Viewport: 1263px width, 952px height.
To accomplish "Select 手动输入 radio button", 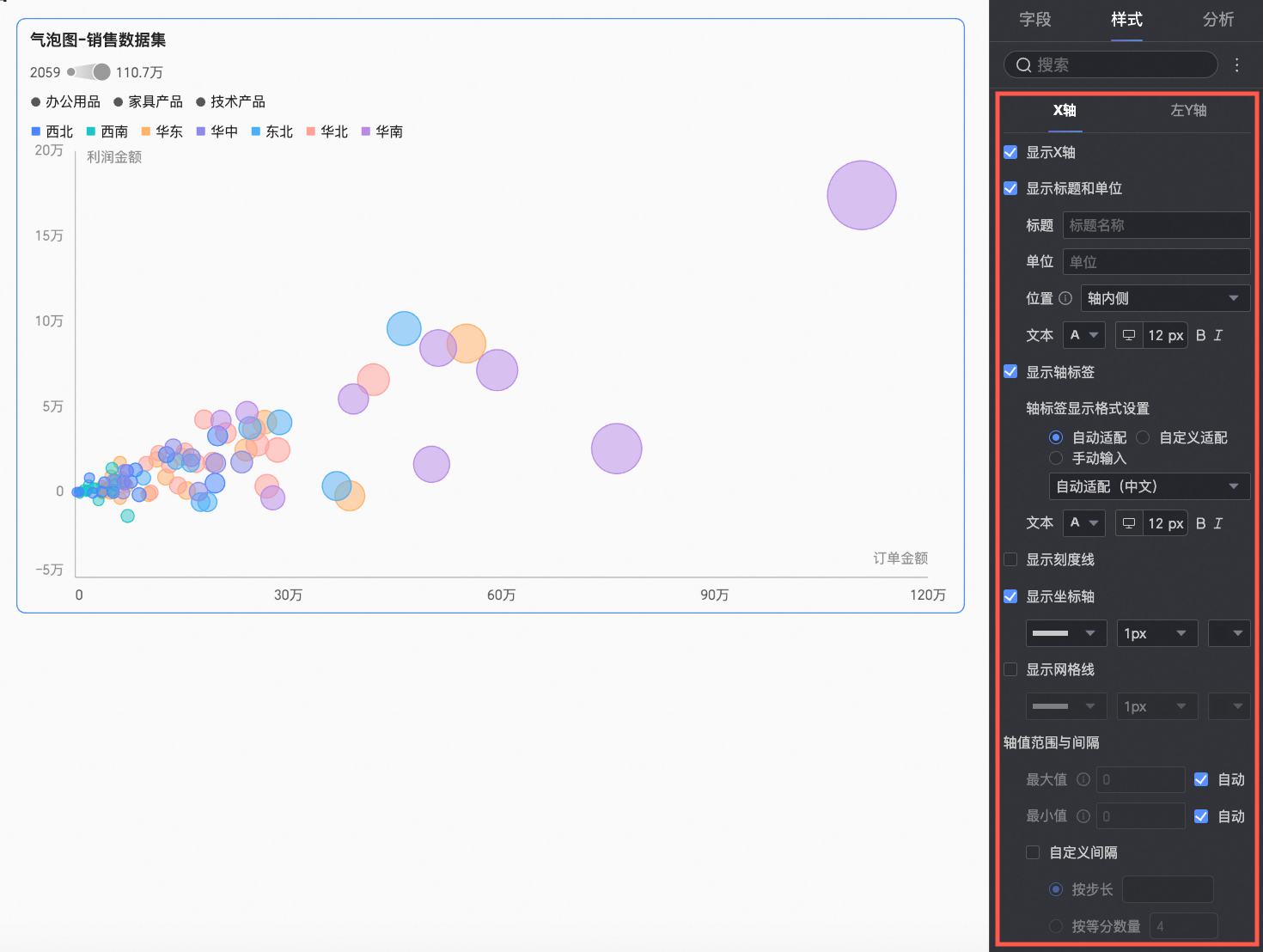I will coord(1056,458).
